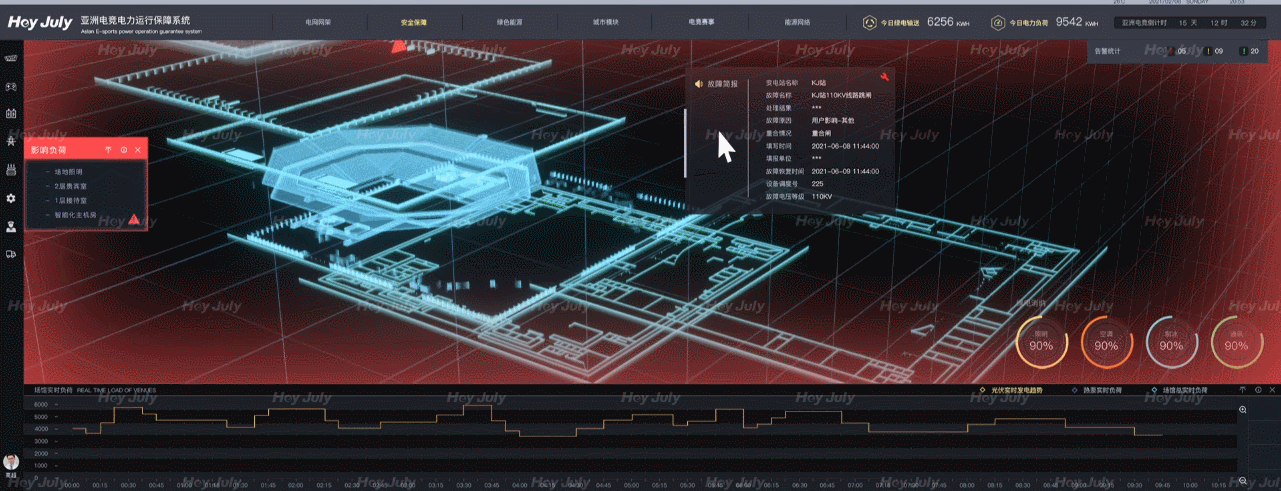Click the 2021-06-09 11:44:00 recovery time
The height and width of the screenshot is (491, 1281).
point(845,171)
